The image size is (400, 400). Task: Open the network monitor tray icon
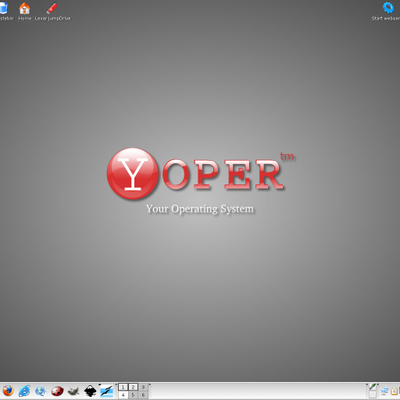pos(385,391)
